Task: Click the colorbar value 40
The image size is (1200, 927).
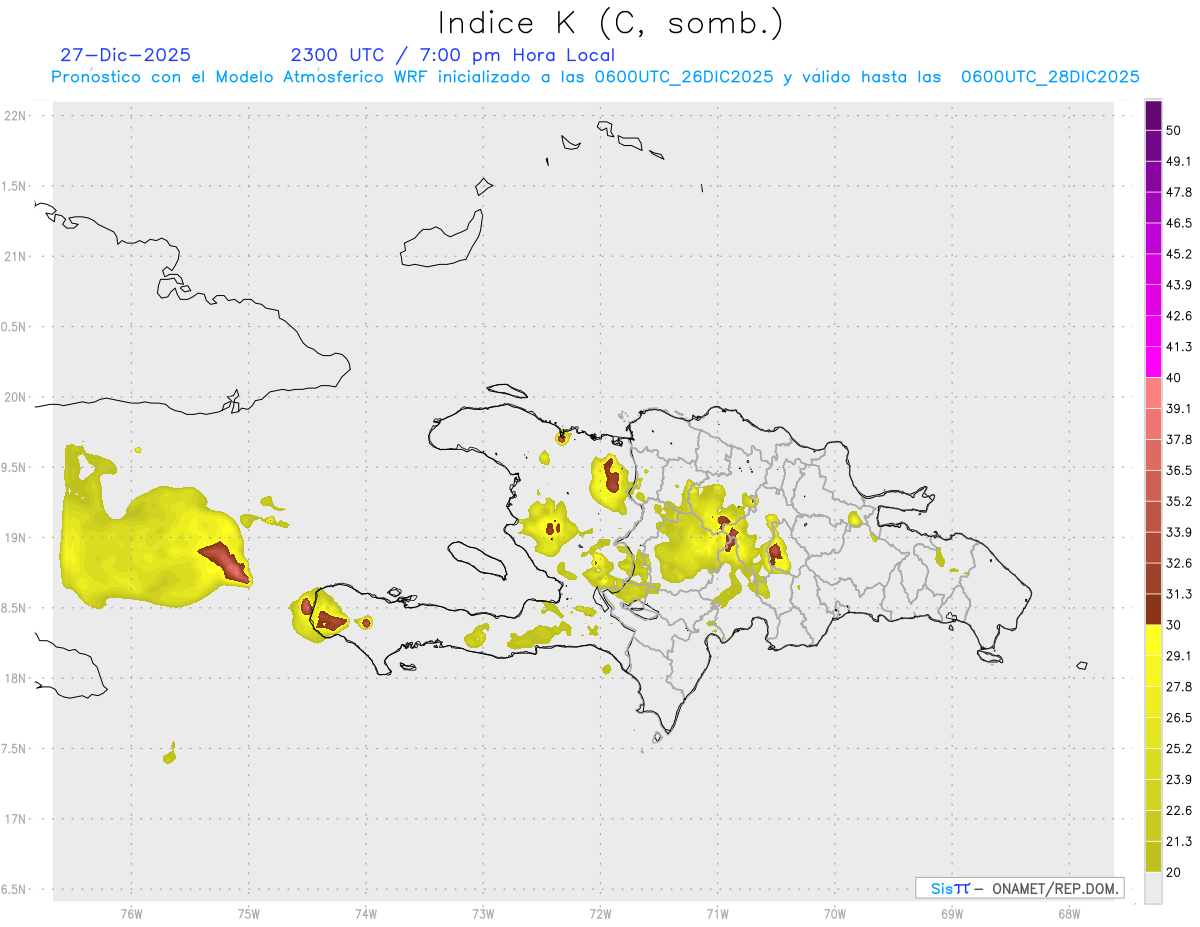Action: tap(1174, 378)
